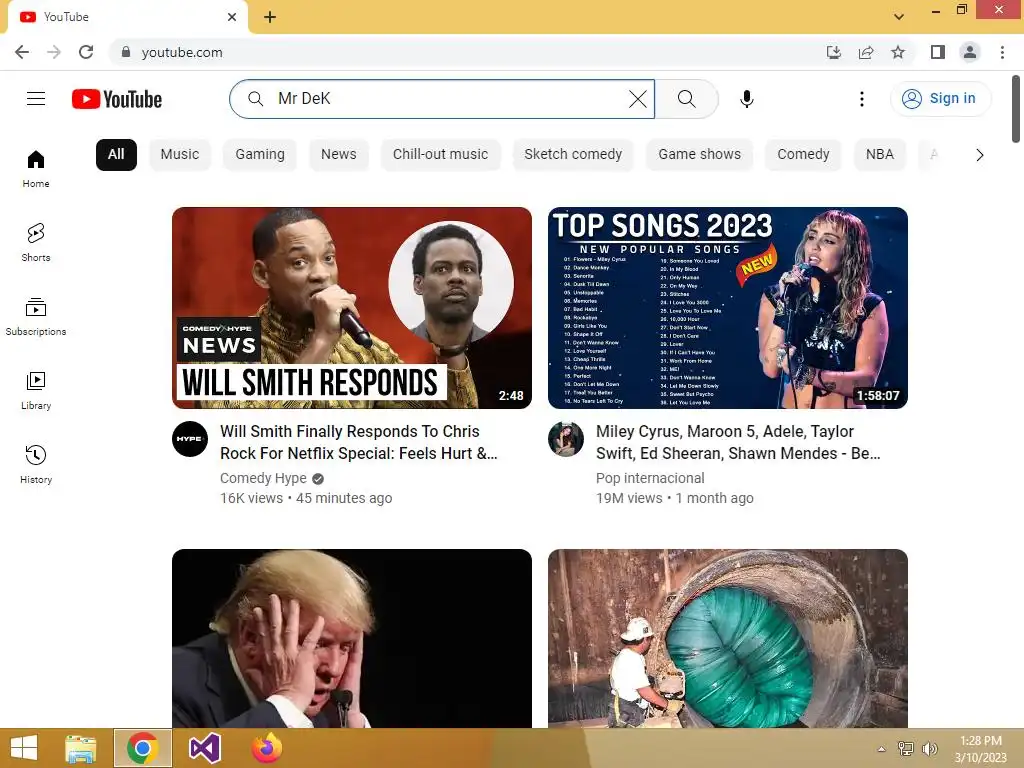Image resolution: width=1024 pixels, height=768 pixels.
Task: Expand the Chrome tab search chevron
Action: click(x=899, y=17)
